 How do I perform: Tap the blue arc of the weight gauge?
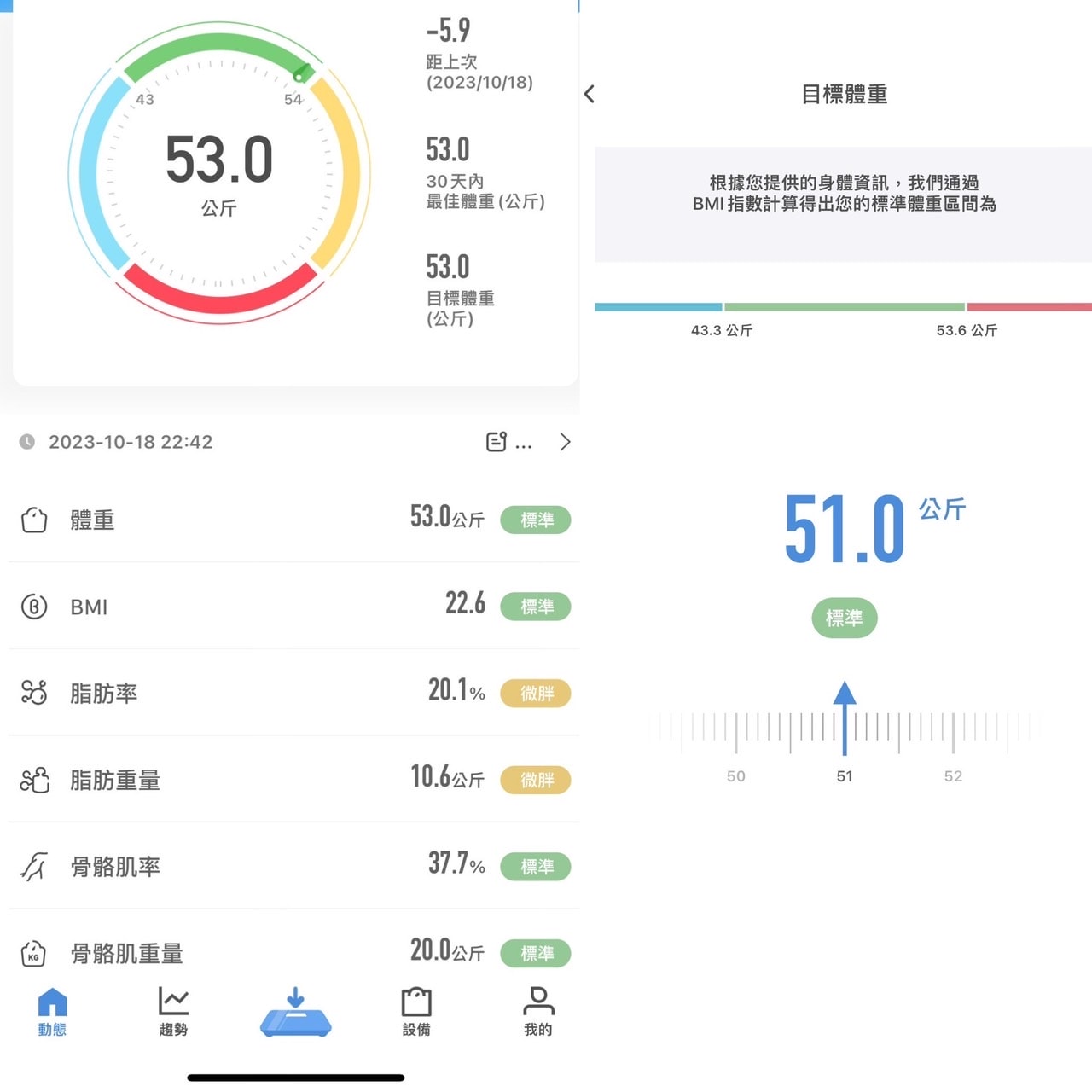[x=96, y=173]
